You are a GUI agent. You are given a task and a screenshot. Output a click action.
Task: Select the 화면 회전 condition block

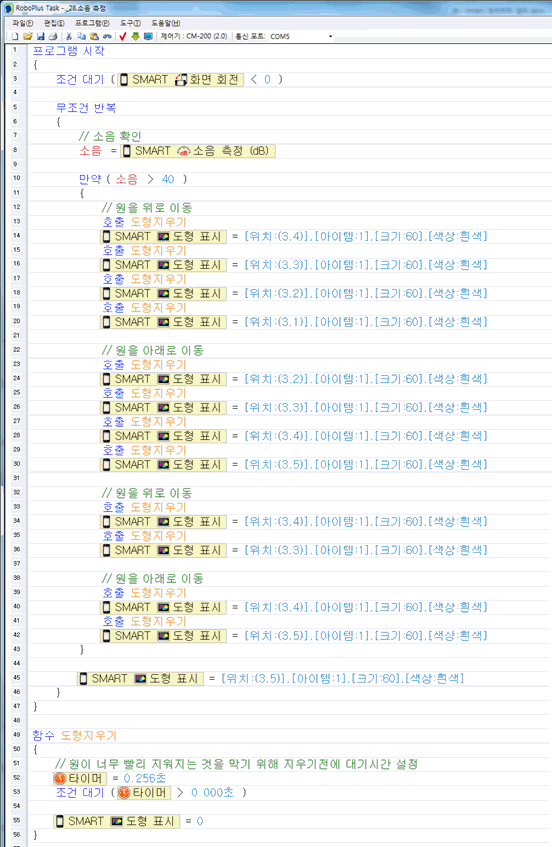coord(181,79)
